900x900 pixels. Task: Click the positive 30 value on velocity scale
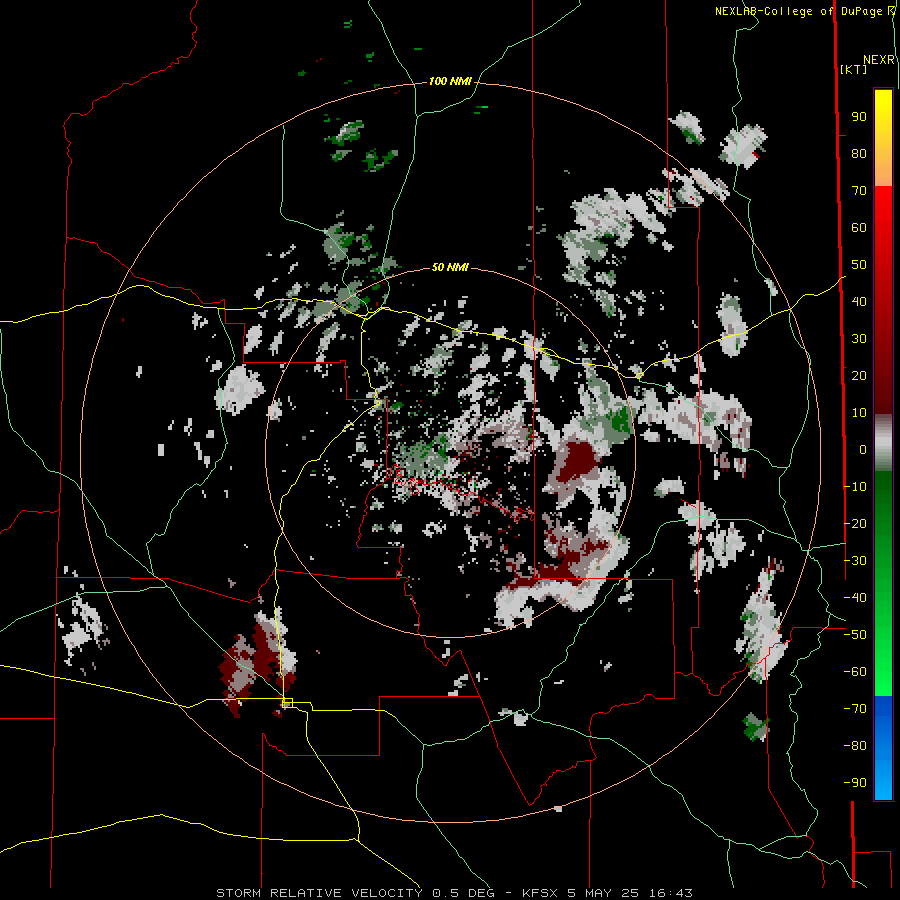pos(859,339)
